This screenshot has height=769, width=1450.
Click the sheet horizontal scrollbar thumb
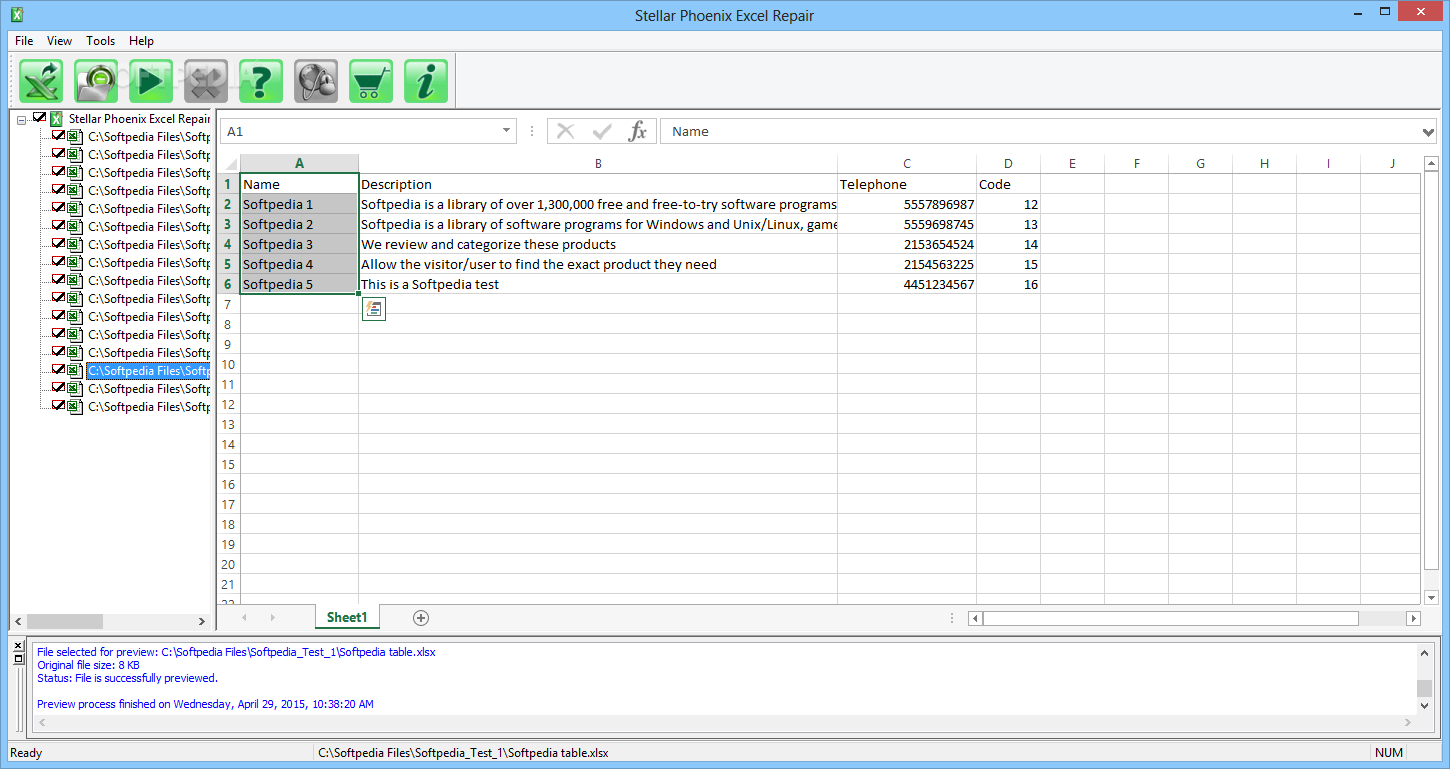[x=1170, y=618]
